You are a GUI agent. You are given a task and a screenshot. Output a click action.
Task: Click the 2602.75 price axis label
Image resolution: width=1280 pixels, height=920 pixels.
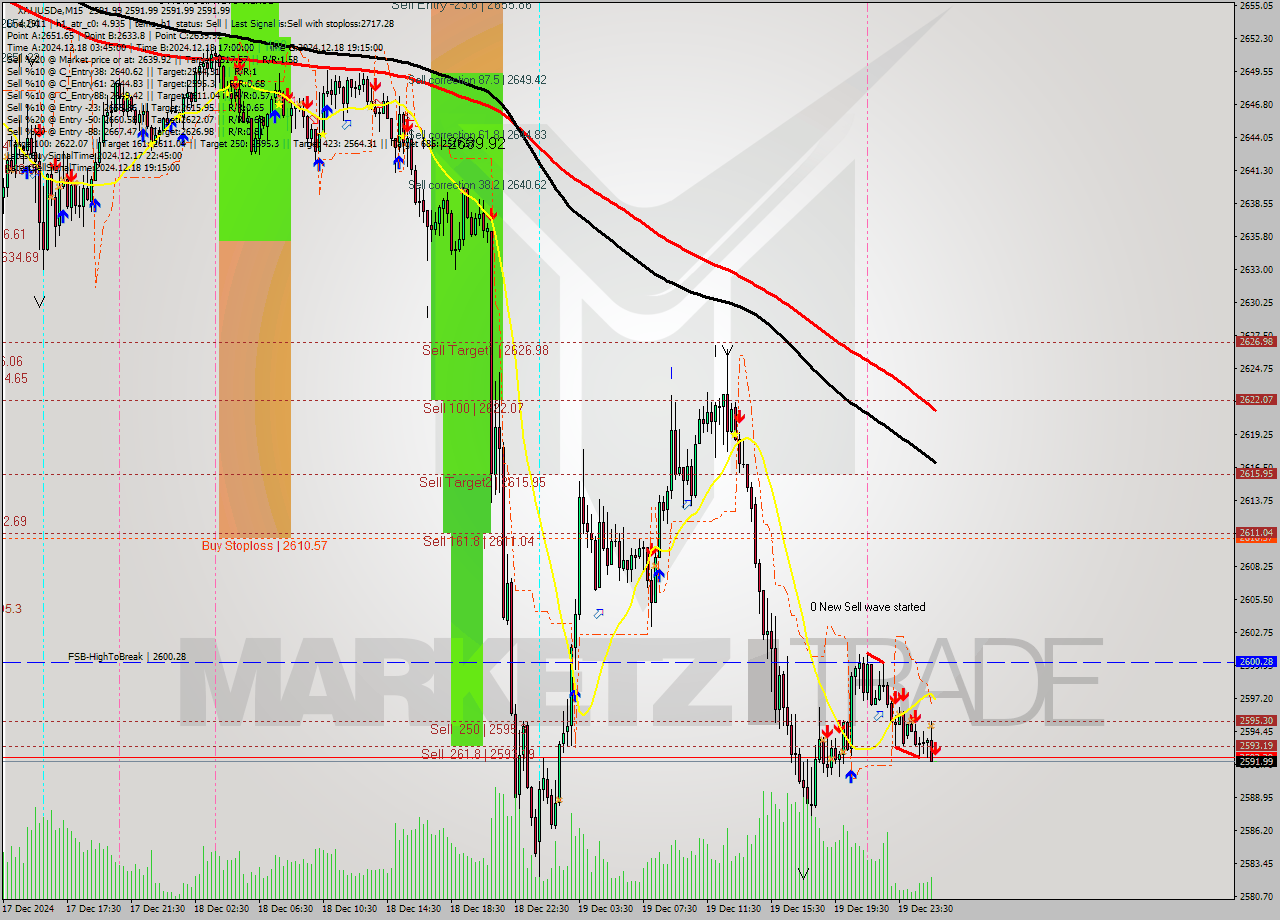[x=1256, y=633]
